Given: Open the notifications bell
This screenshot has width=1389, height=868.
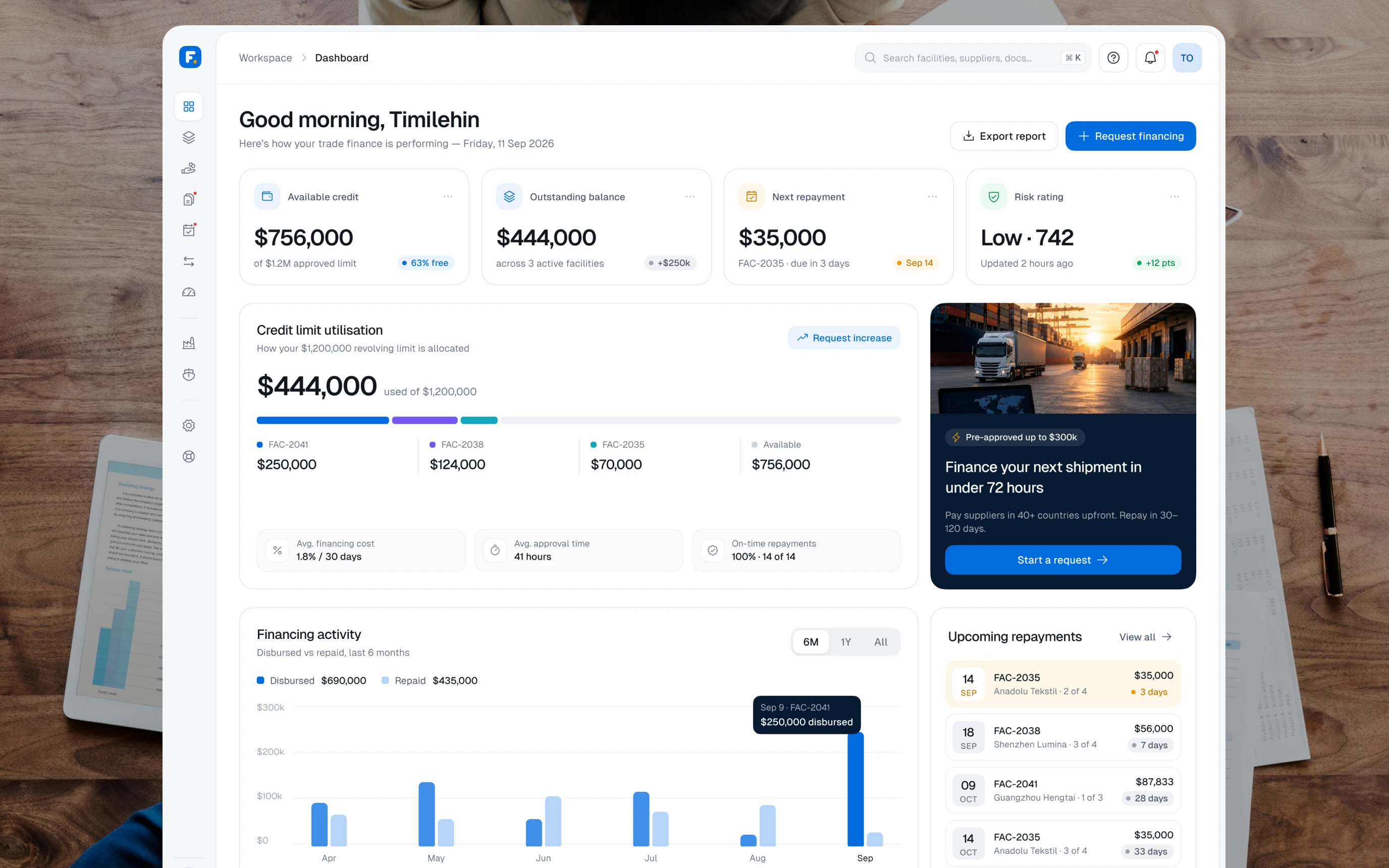Looking at the screenshot, I should click(1150, 58).
